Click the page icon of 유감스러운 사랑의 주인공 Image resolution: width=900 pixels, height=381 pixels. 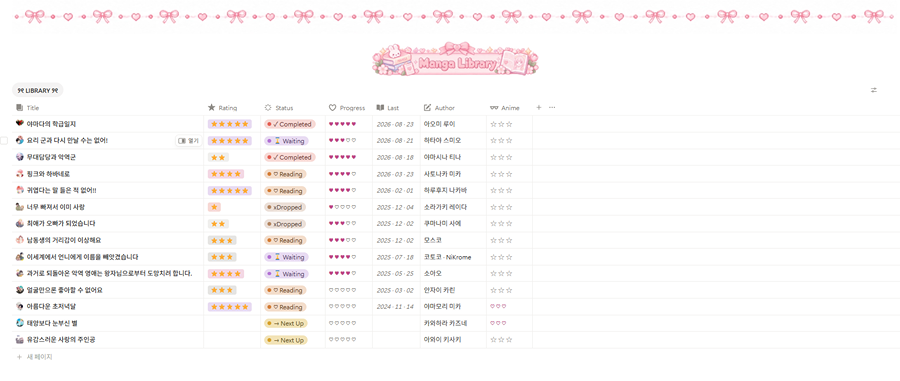click(x=20, y=340)
